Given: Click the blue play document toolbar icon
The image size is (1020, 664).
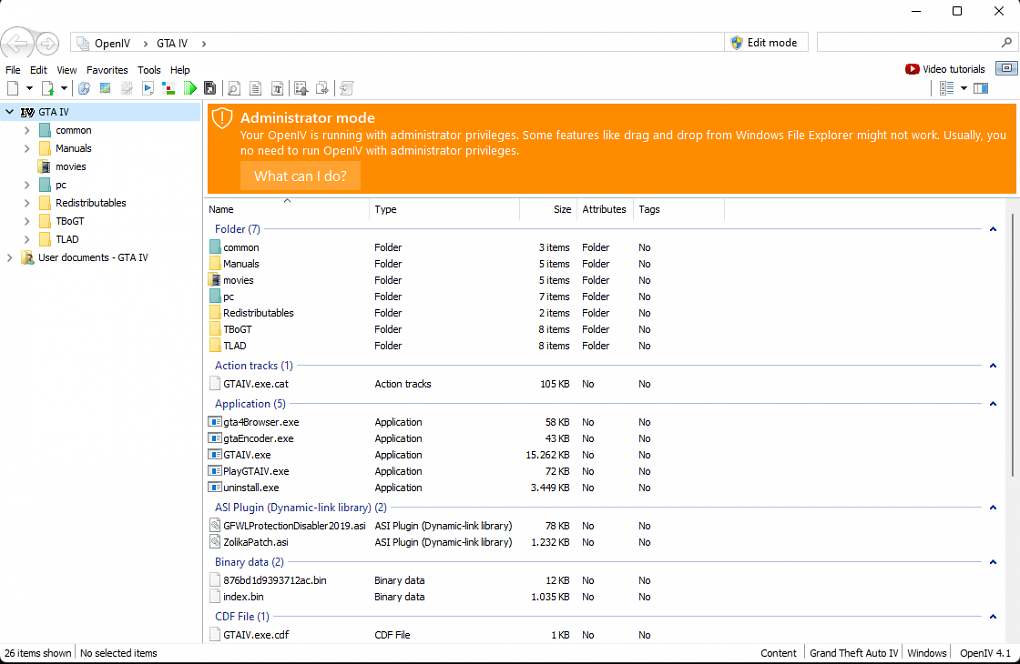Looking at the screenshot, I should (148, 88).
